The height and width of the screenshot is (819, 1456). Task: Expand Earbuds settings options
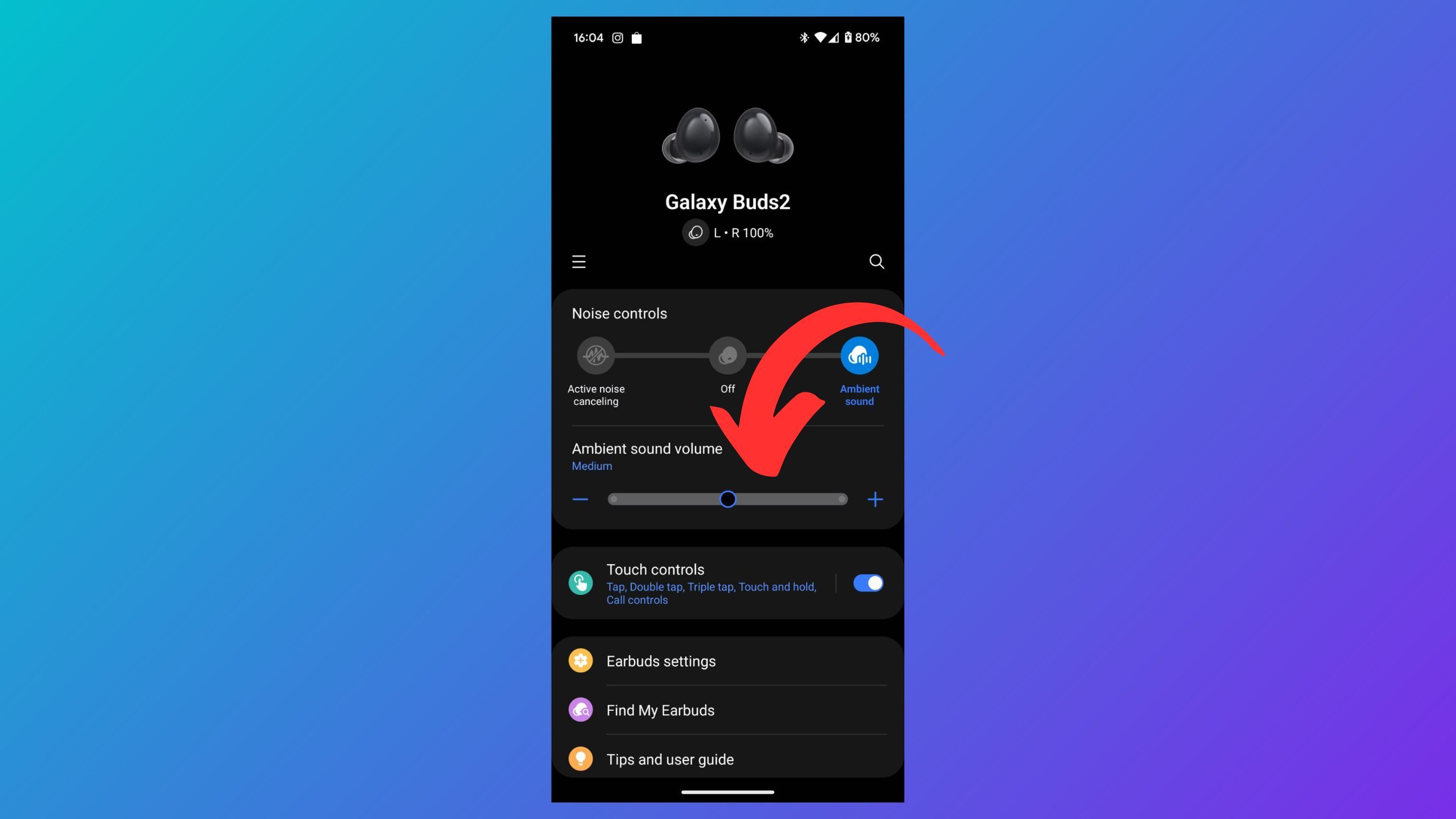[x=727, y=661]
